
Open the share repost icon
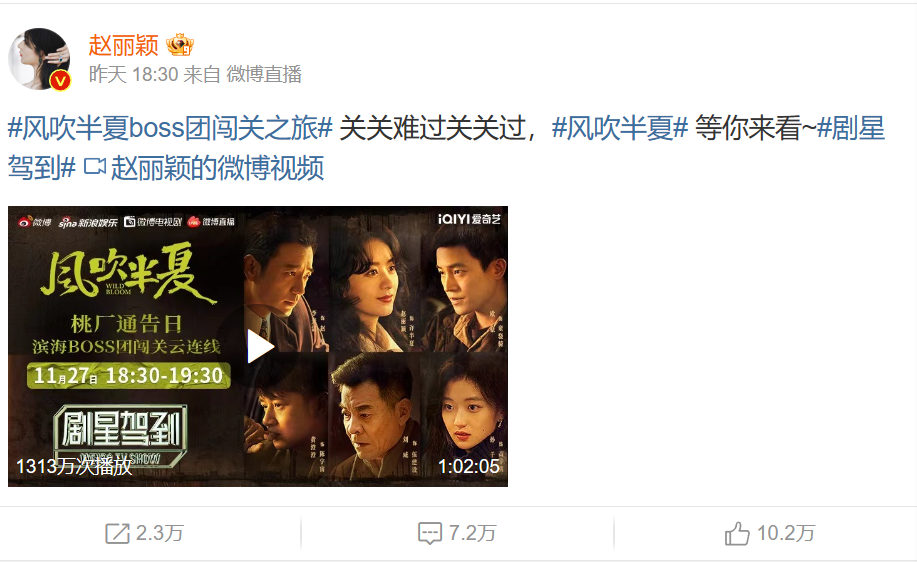click(x=117, y=533)
